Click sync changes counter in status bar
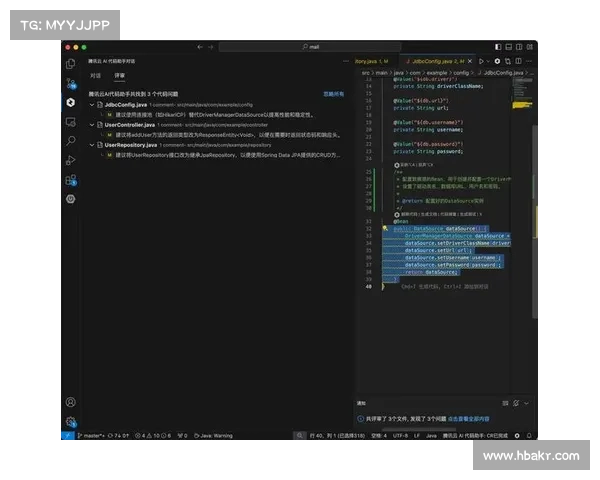This screenshot has height=480, width=600. click(119, 436)
